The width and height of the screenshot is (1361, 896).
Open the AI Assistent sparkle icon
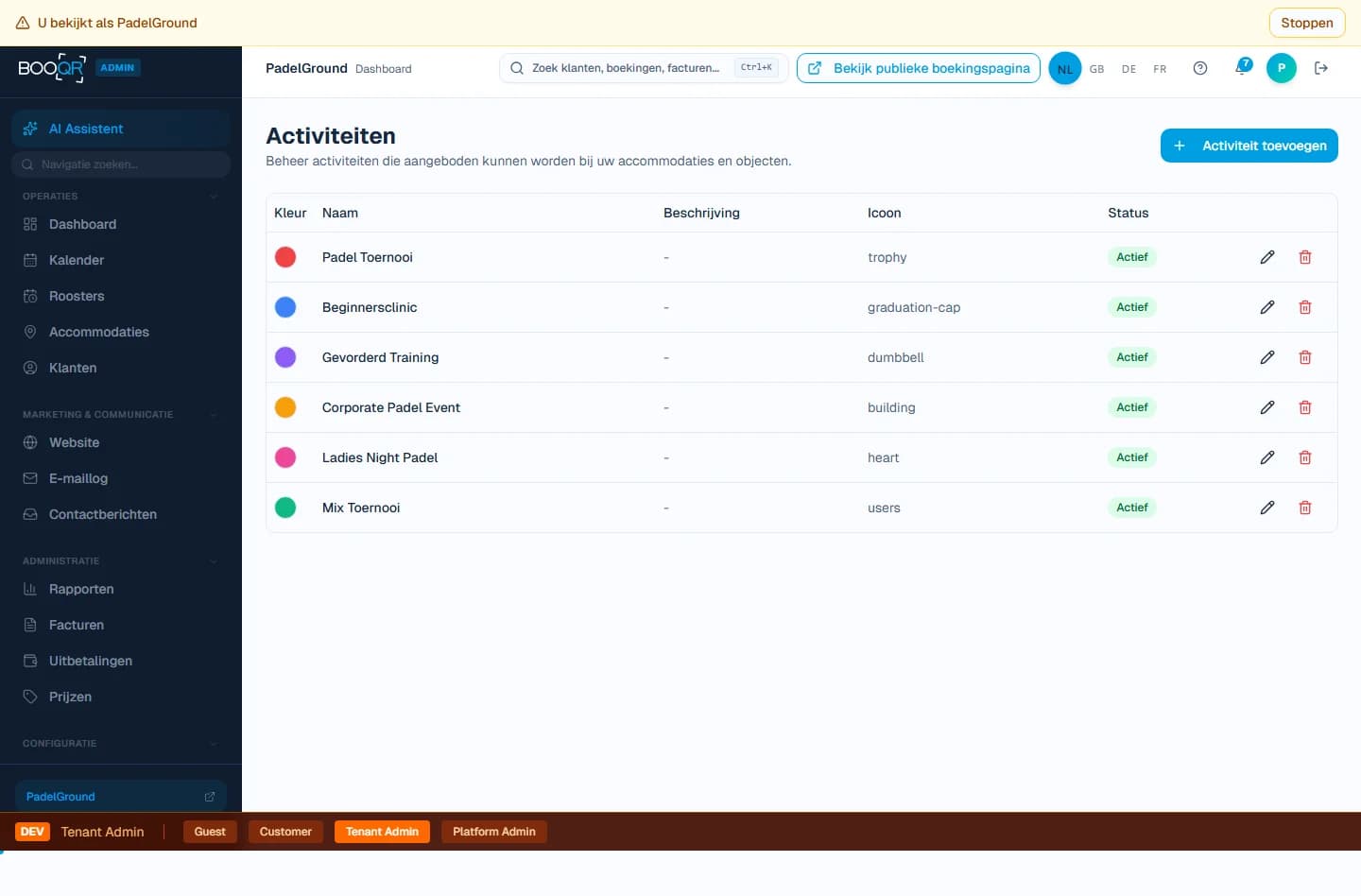tap(31, 129)
